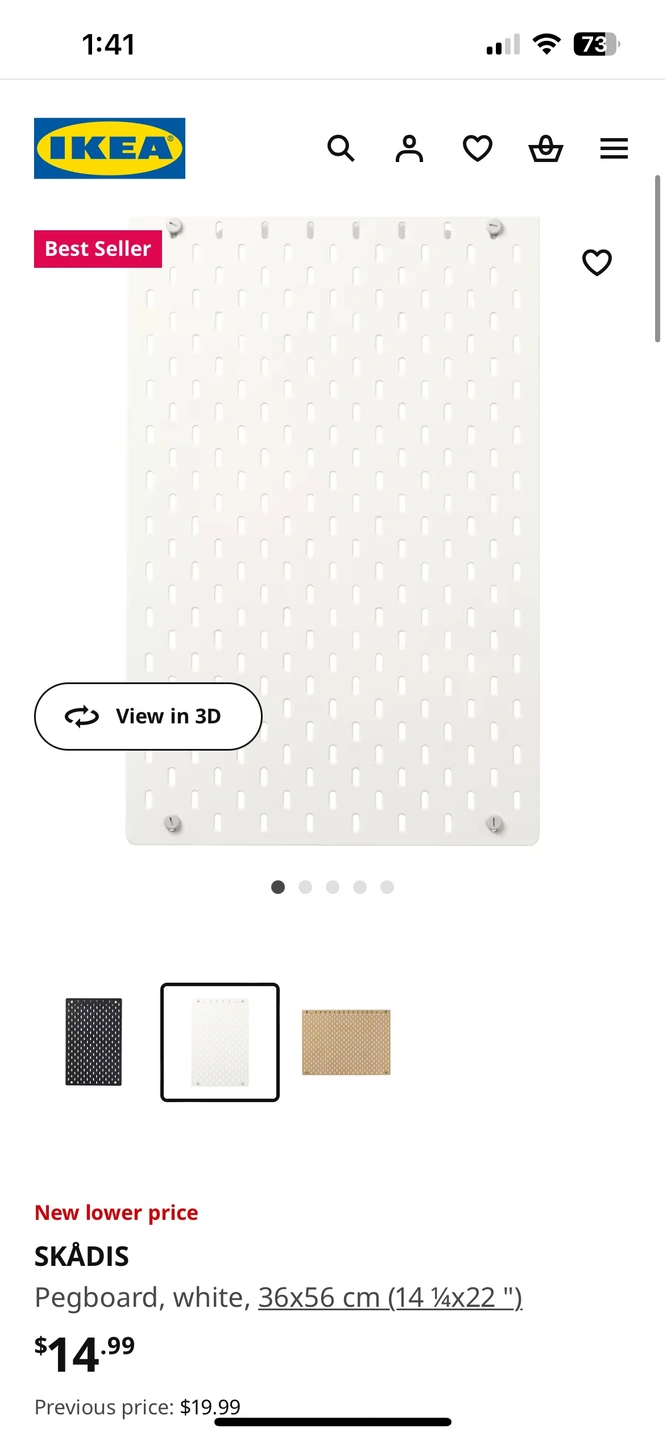This screenshot has height=1440, width=665.
Task: Jump to second image carousel dot
Action: [x=305, y=887]
